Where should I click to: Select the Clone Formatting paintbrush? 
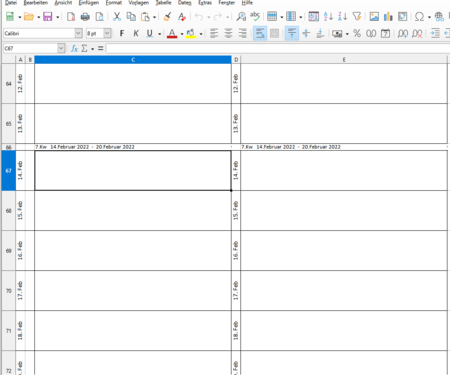tap(167, 16)
